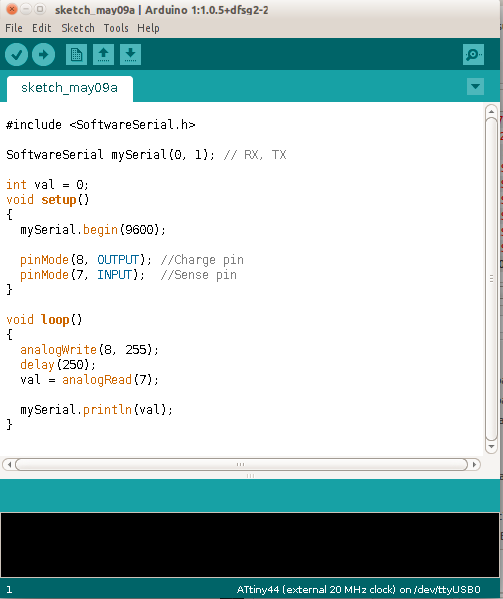Open the File menu

point(14,28)
